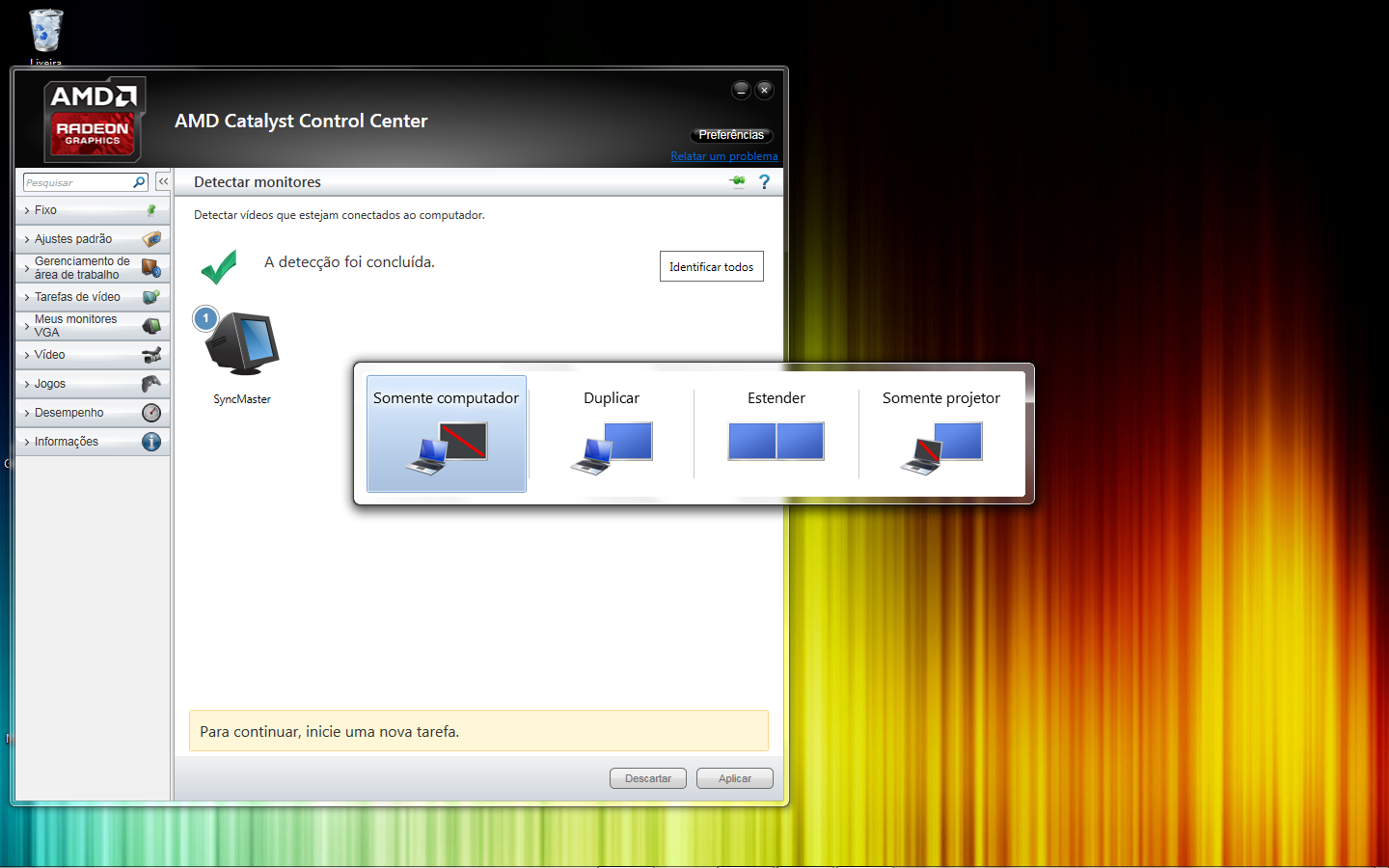This screenshot has height=868, width=1389.
Task: Click the Pesquisar search field
Action: pyautogui.click(x=78, y=182)
